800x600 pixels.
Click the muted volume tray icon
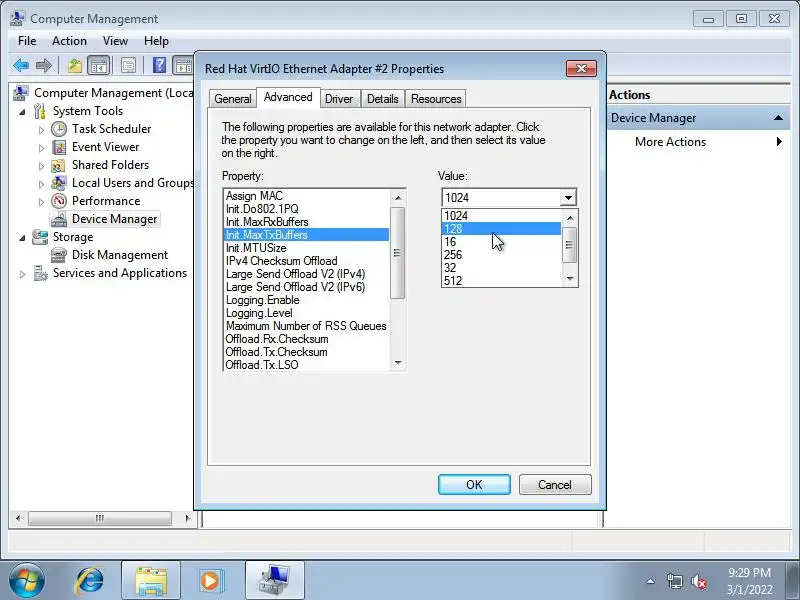(698, 581)
